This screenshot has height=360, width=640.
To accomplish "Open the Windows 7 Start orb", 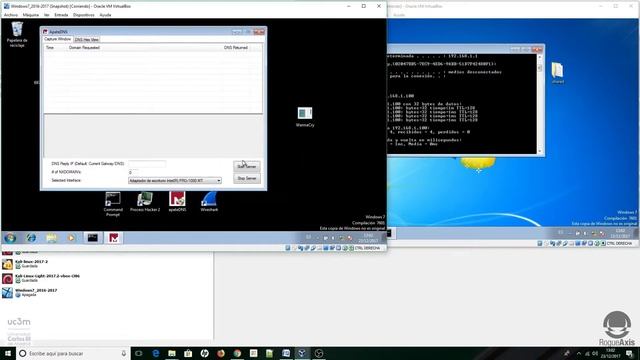I will [10, 238].
